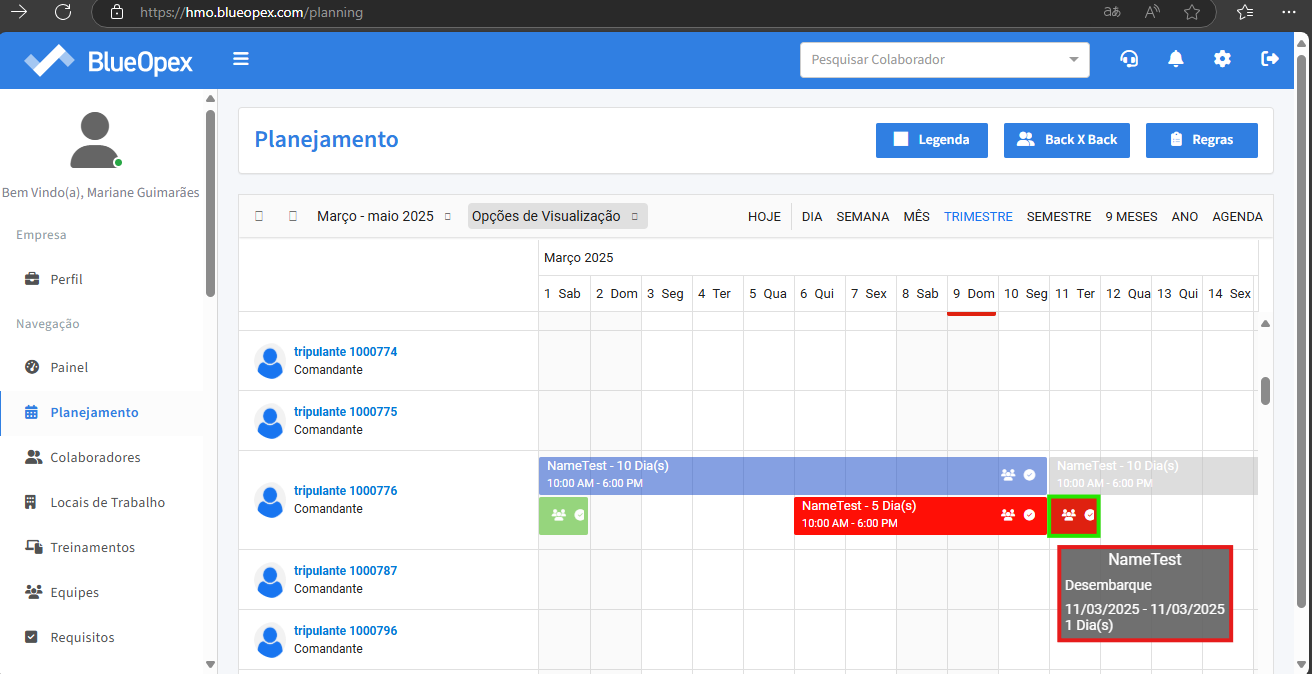Click browser favorites star icon
Screen dimensions: 1312x674
point(1192,12)
